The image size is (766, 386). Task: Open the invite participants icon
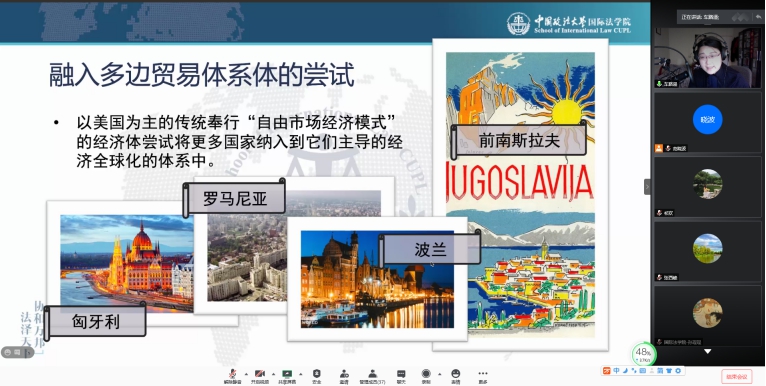[344, 376]
